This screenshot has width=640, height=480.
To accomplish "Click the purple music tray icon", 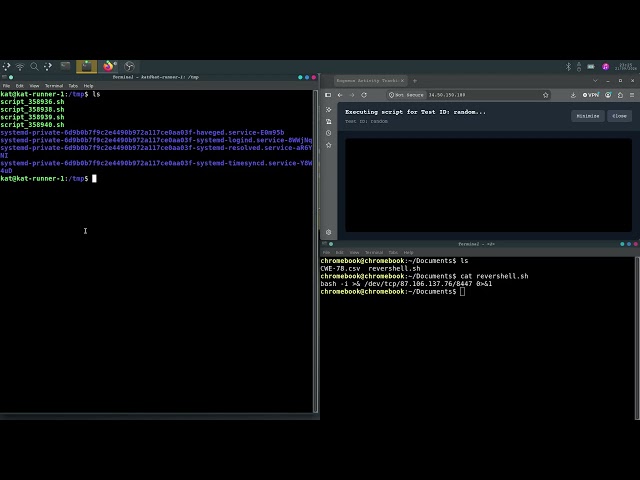I will [x=606, y=67].
